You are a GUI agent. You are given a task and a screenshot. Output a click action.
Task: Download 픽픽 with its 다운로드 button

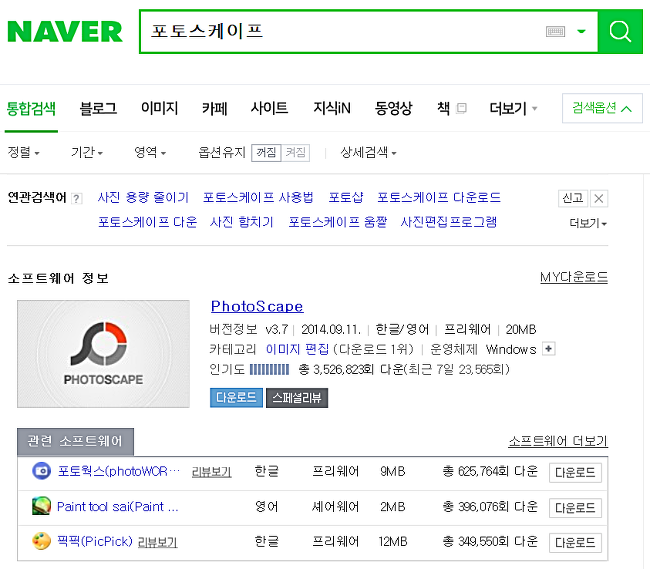[575, 542]
